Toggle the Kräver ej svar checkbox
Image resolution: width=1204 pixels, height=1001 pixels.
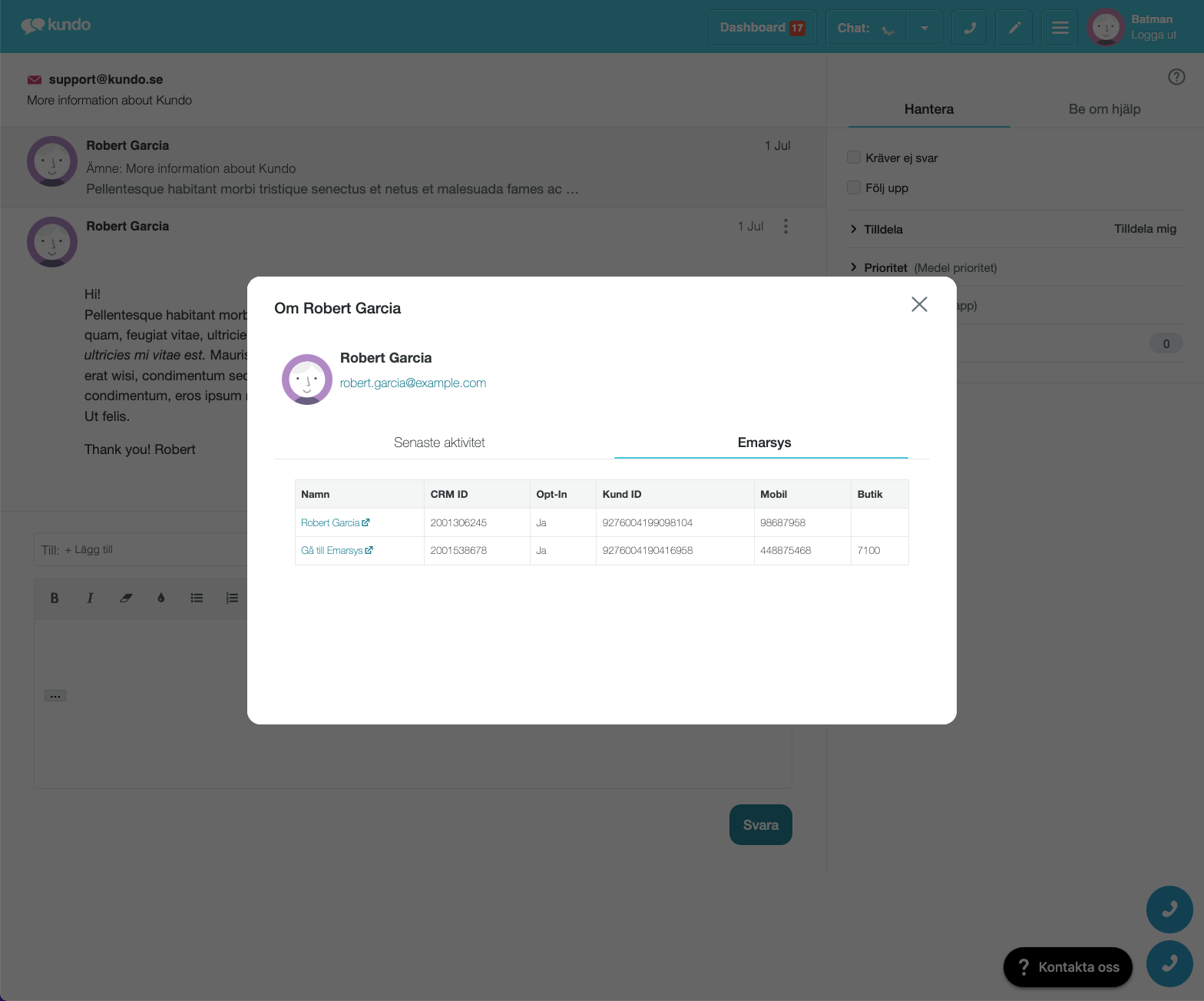(x=854, y=157)
